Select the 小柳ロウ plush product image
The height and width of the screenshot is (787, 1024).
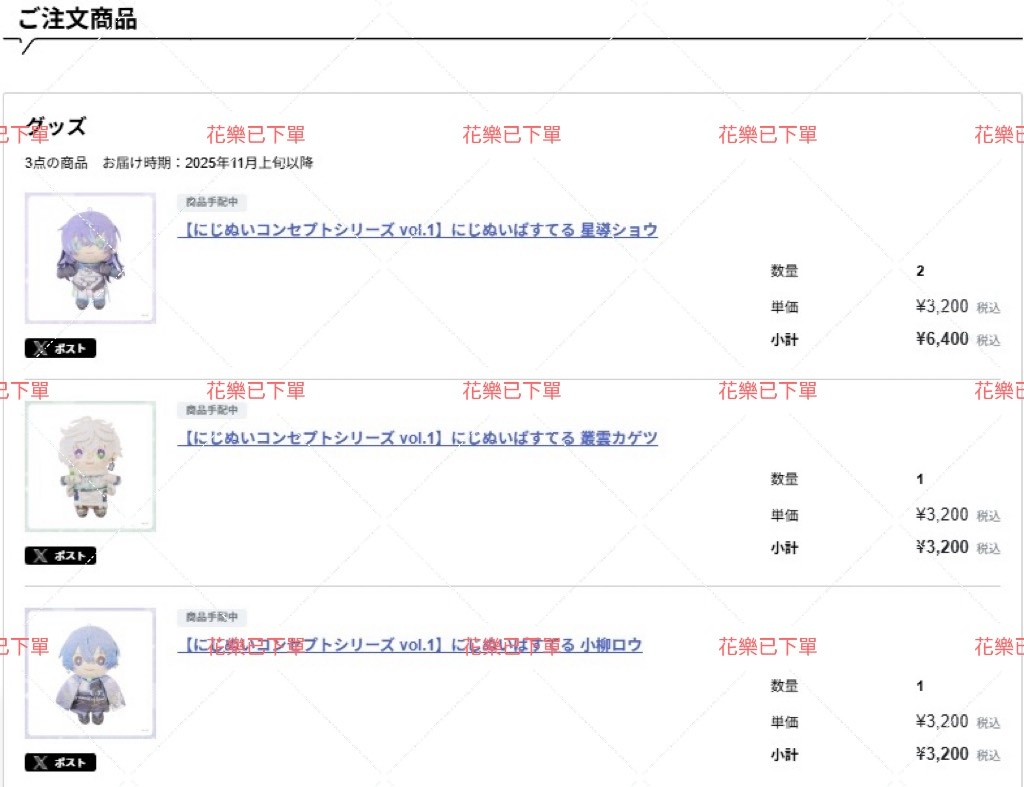pyautogui.click(x=90, y=673)
